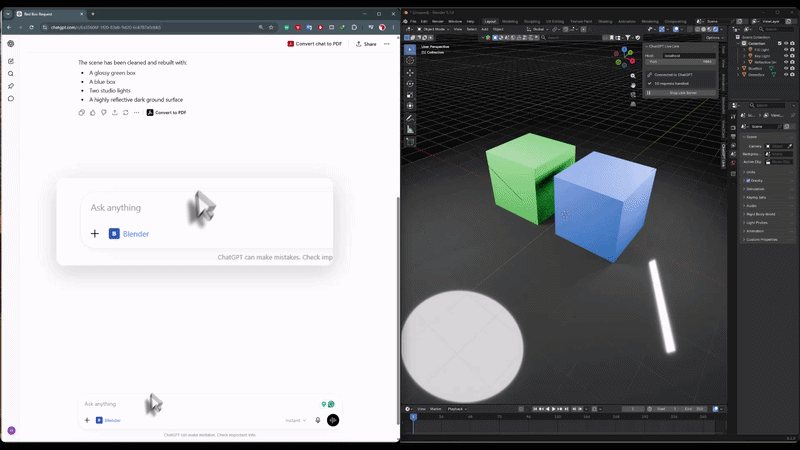
Task: Expand BlueBox in the outliner
Action: pyautogui.click(x=738, y=68)
